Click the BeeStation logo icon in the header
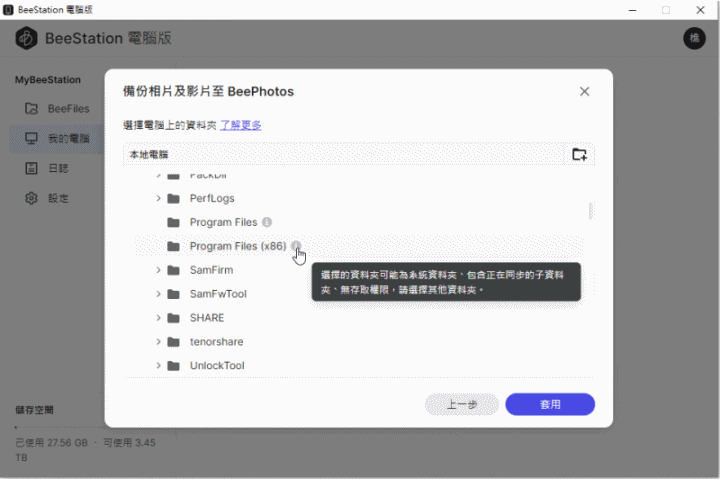This screenshot has height=479, width=720. click(x=26, y=38)
